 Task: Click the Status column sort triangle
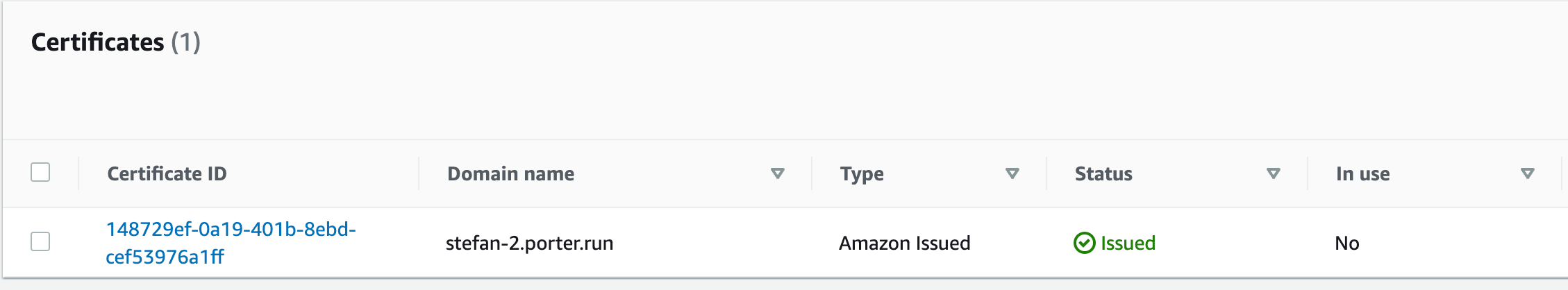pos(1274,173)
